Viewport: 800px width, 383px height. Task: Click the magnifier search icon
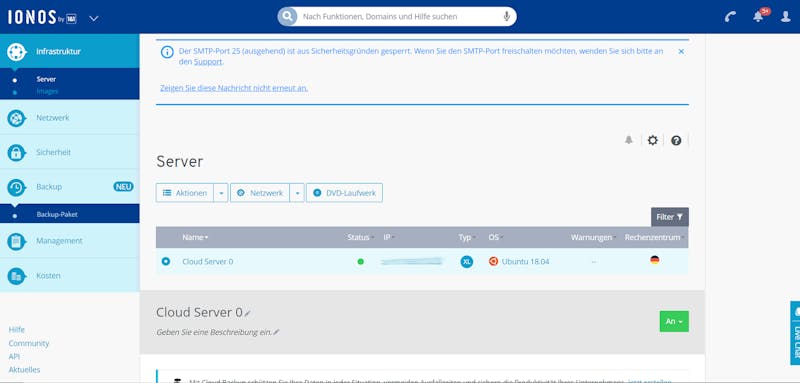(287, 16)
